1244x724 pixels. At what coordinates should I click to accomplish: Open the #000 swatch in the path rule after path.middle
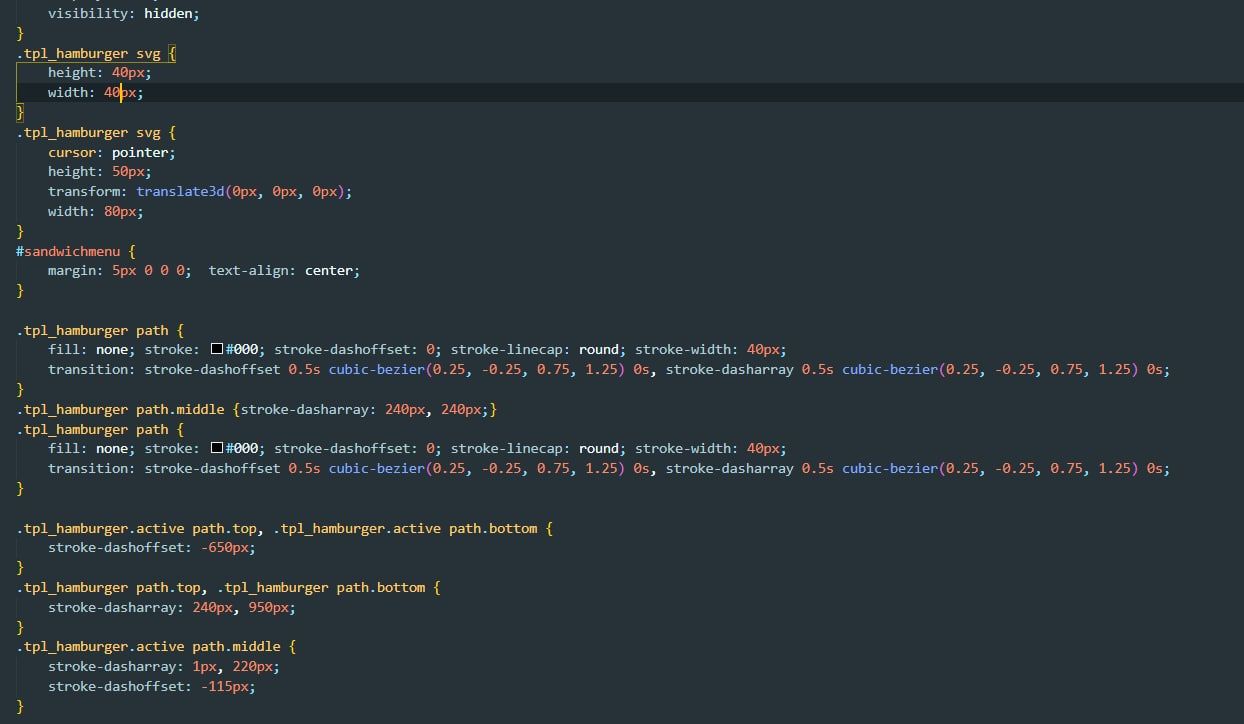tap(216, 449)
